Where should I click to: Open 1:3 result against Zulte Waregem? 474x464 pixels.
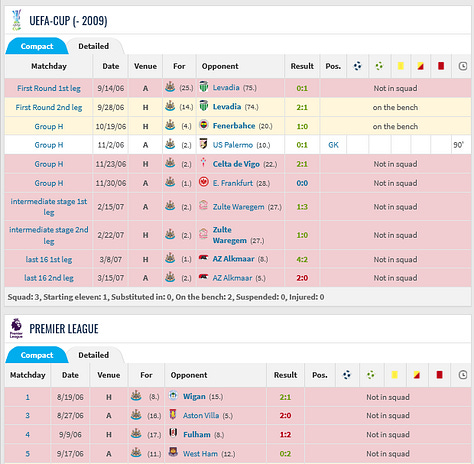click(302, 207)
